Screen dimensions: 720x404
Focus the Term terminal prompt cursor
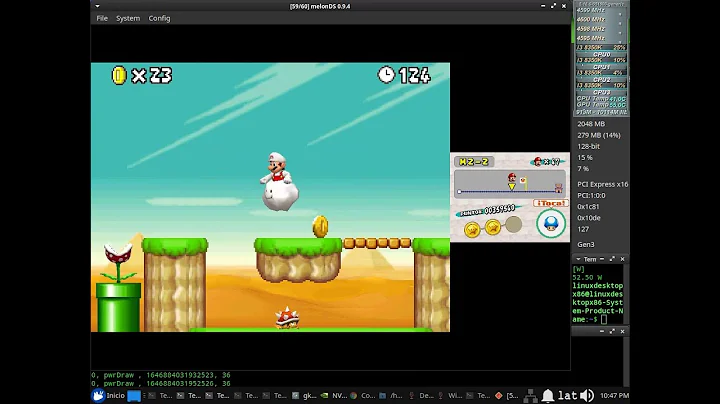(x=604, y=319)
